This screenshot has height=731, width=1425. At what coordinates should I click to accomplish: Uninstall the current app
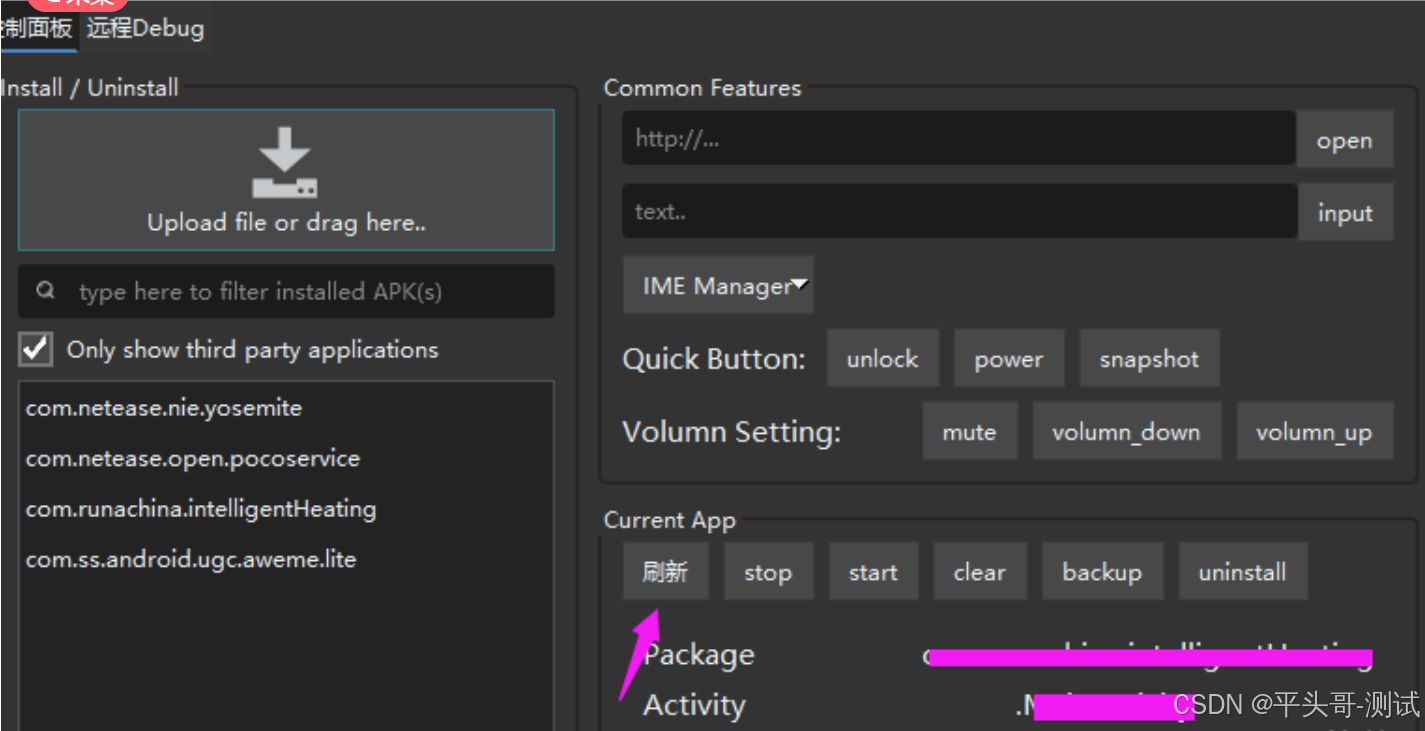click(x=1242, y=572)
